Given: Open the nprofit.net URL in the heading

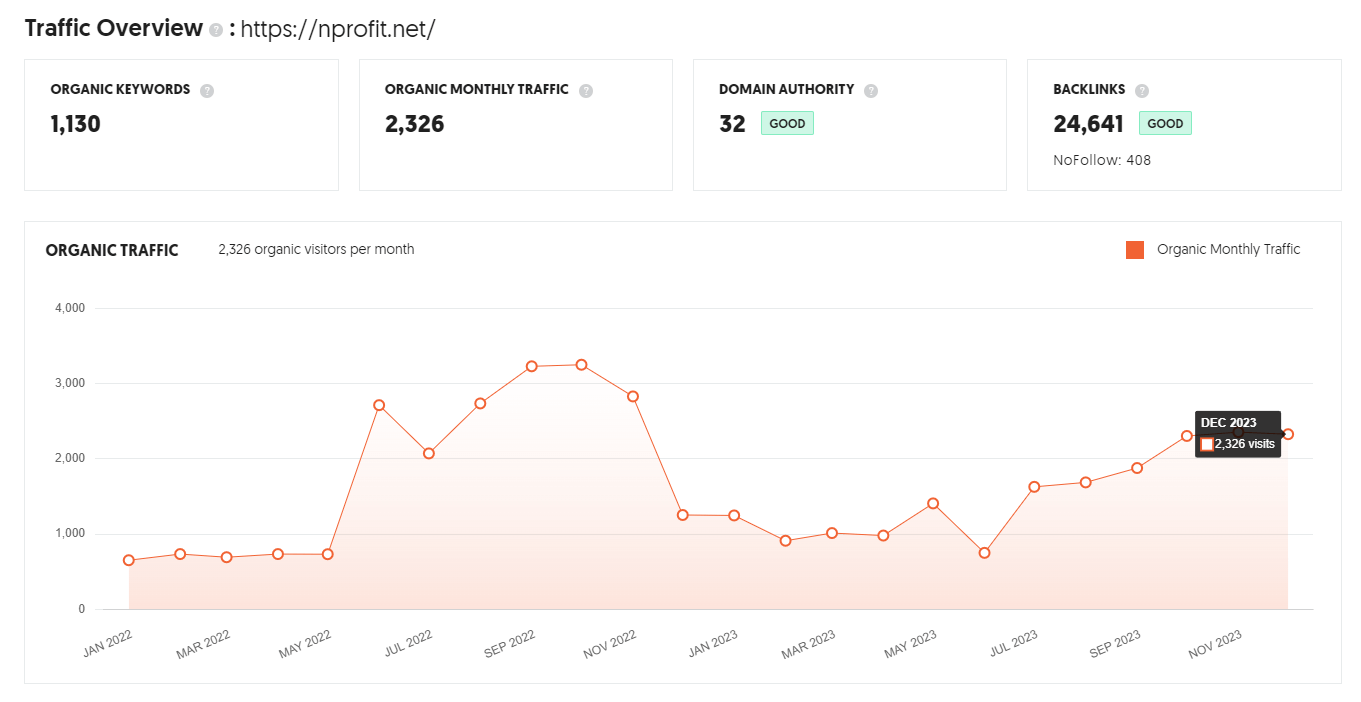Looking at the screenshot, I should click(338, 29).
